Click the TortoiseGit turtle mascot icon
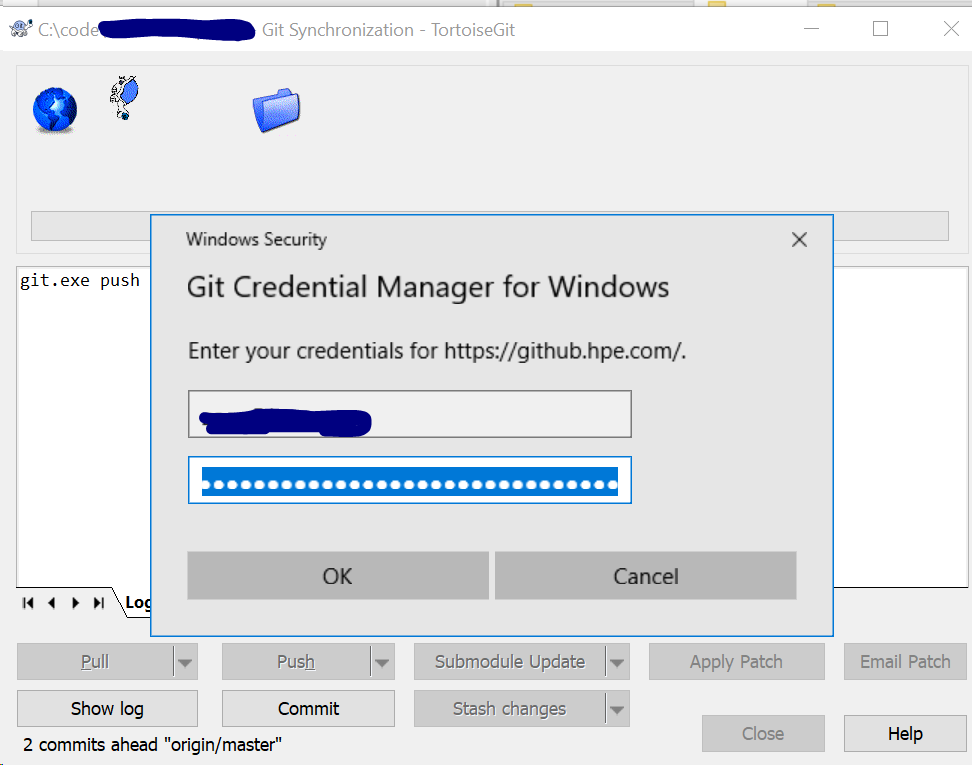 [x=123, y=98]
